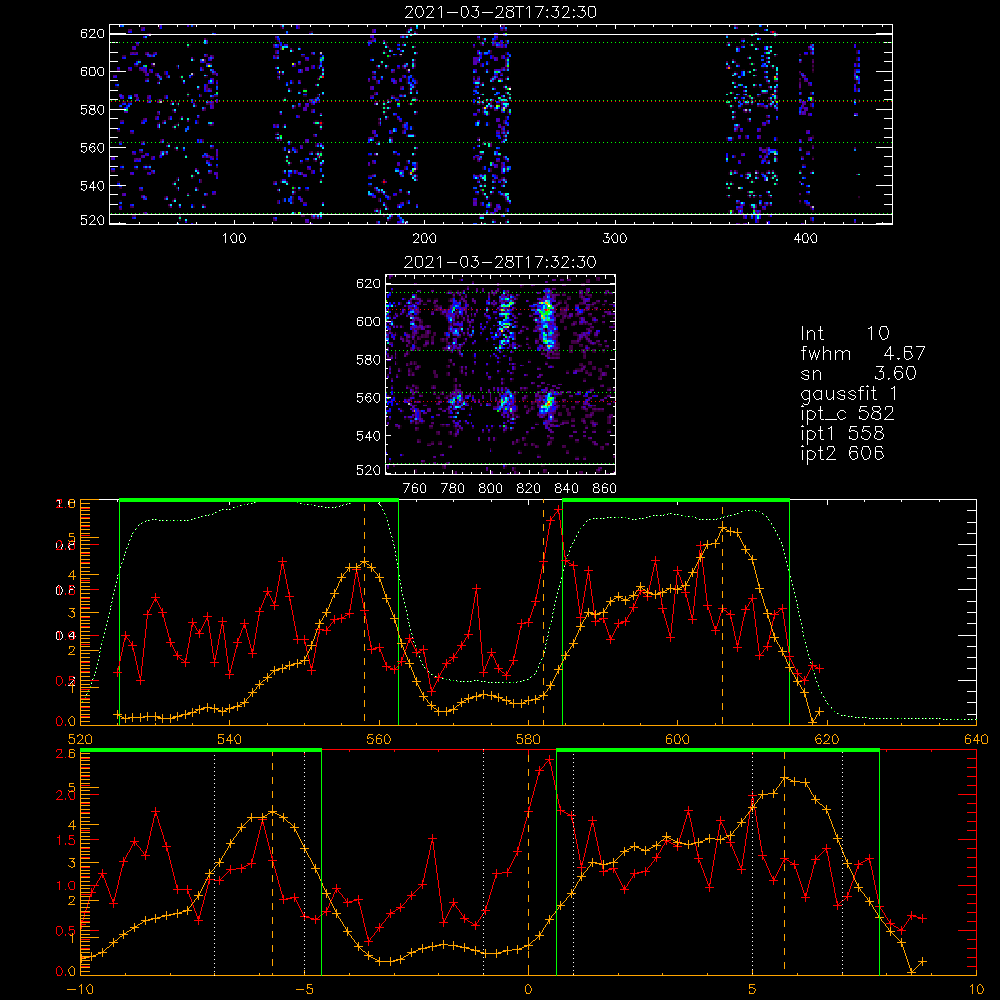
Task: Select the 'ipt2 606' parameter line
Action: (842, 453)
